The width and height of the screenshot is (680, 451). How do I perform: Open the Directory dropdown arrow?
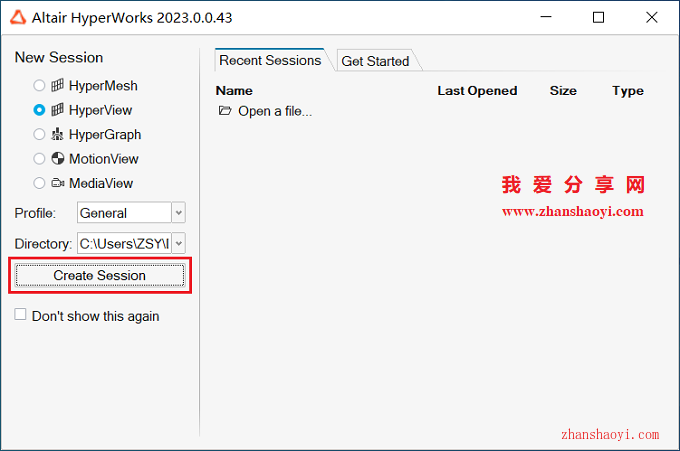pos(179,243)
